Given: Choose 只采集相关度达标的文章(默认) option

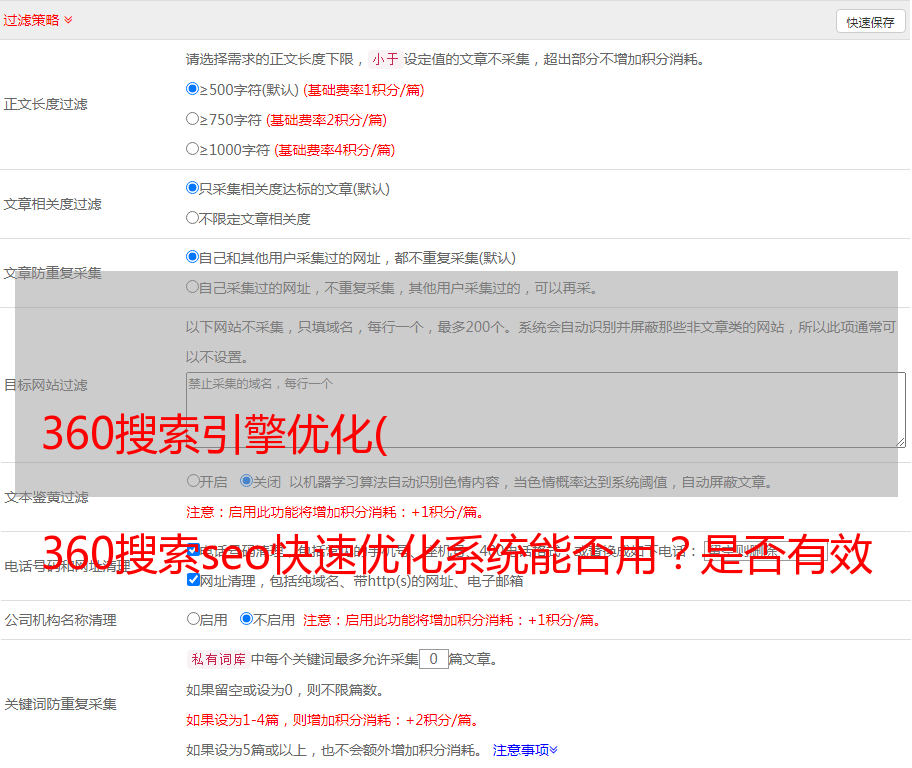Looking at the screenshot, I should pos(193,187).
